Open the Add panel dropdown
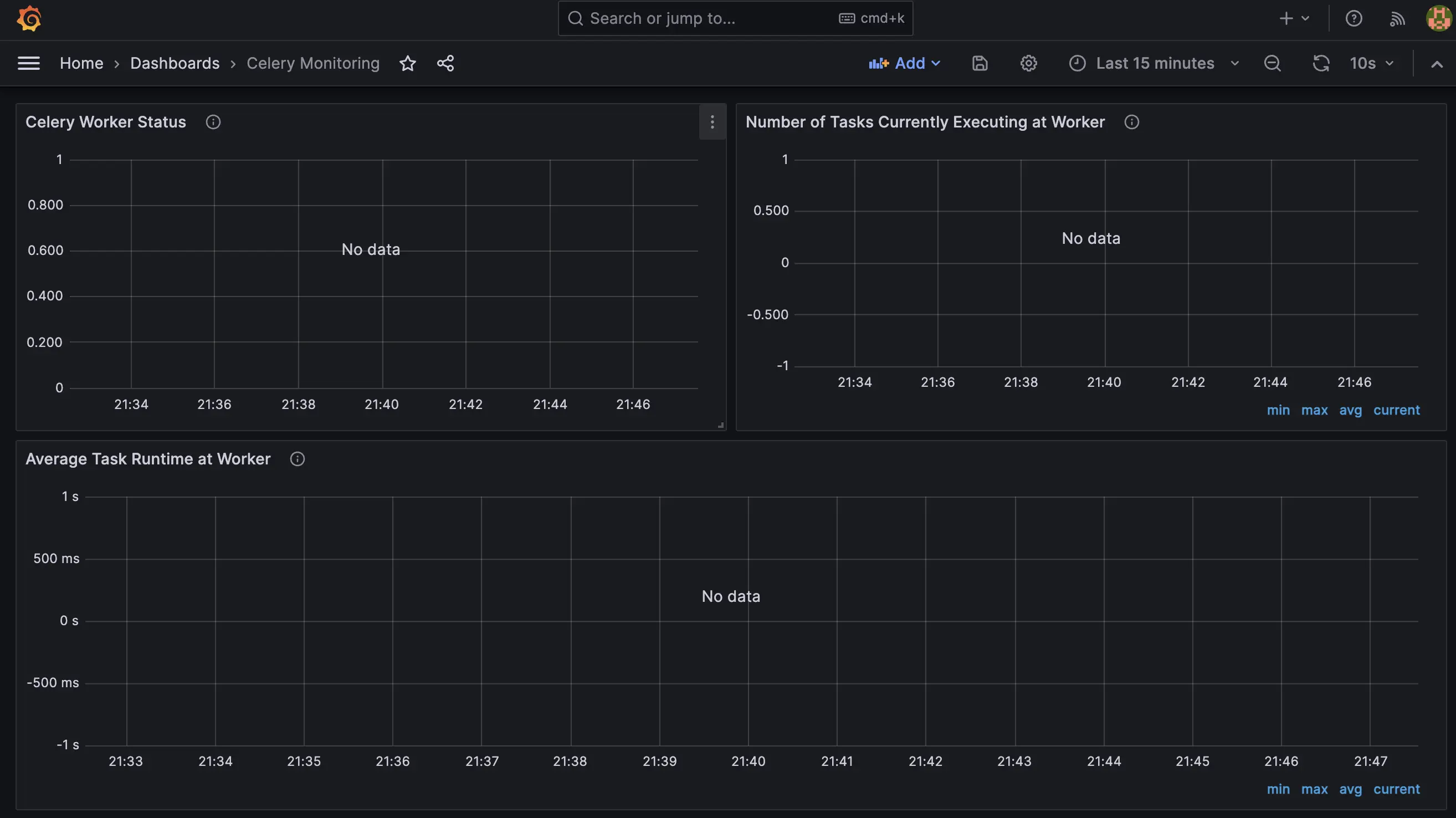1456x818 pixels. (x=905, y=63)
